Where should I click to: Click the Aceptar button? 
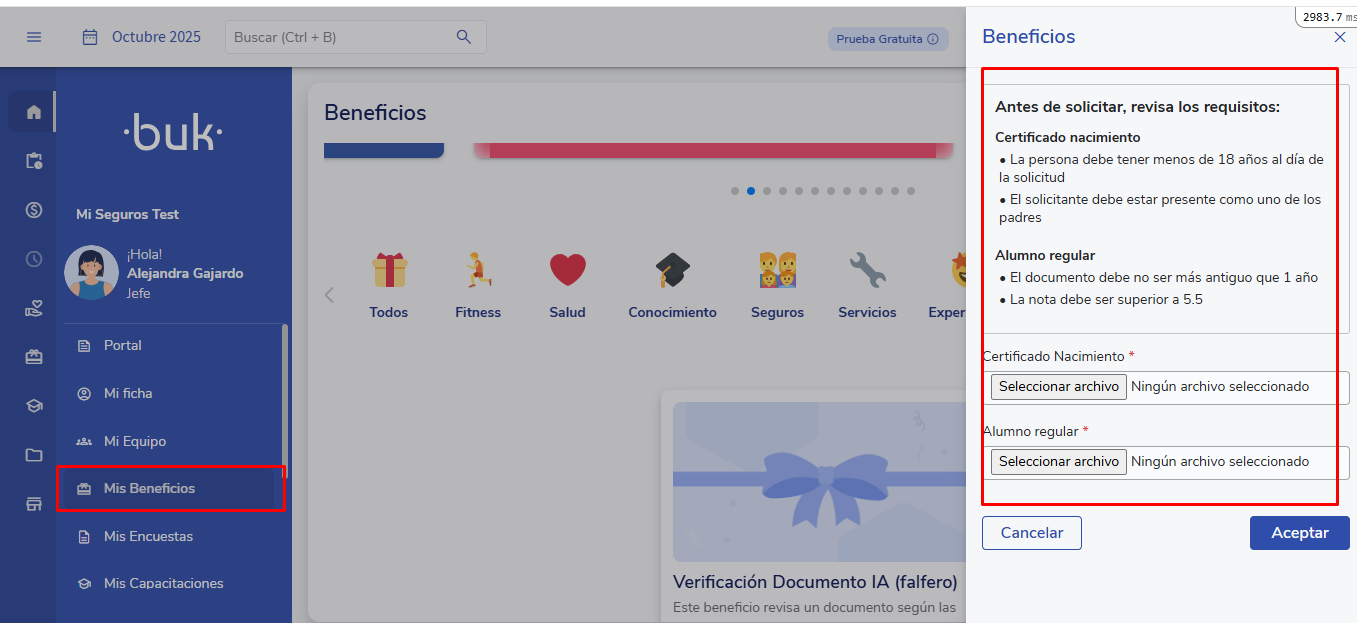click(x=1299, y=533)
